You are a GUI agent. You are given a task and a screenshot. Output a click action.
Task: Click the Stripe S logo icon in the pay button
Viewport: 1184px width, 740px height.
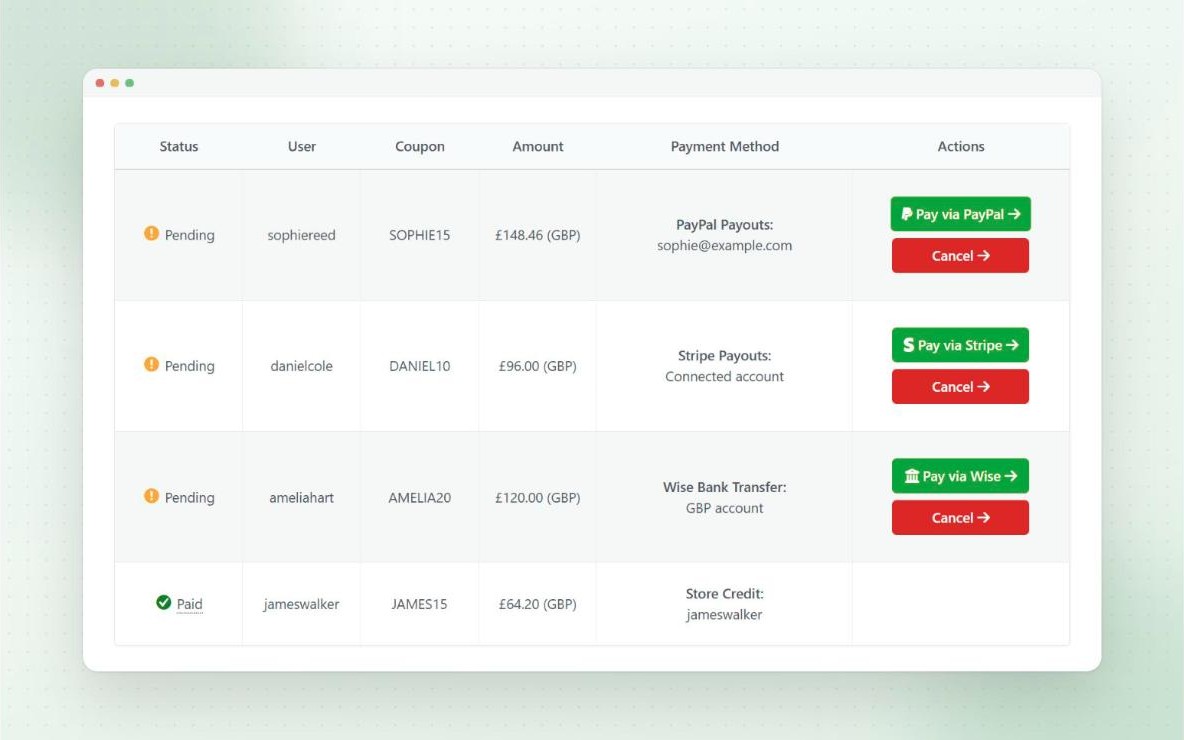point(908,345)
